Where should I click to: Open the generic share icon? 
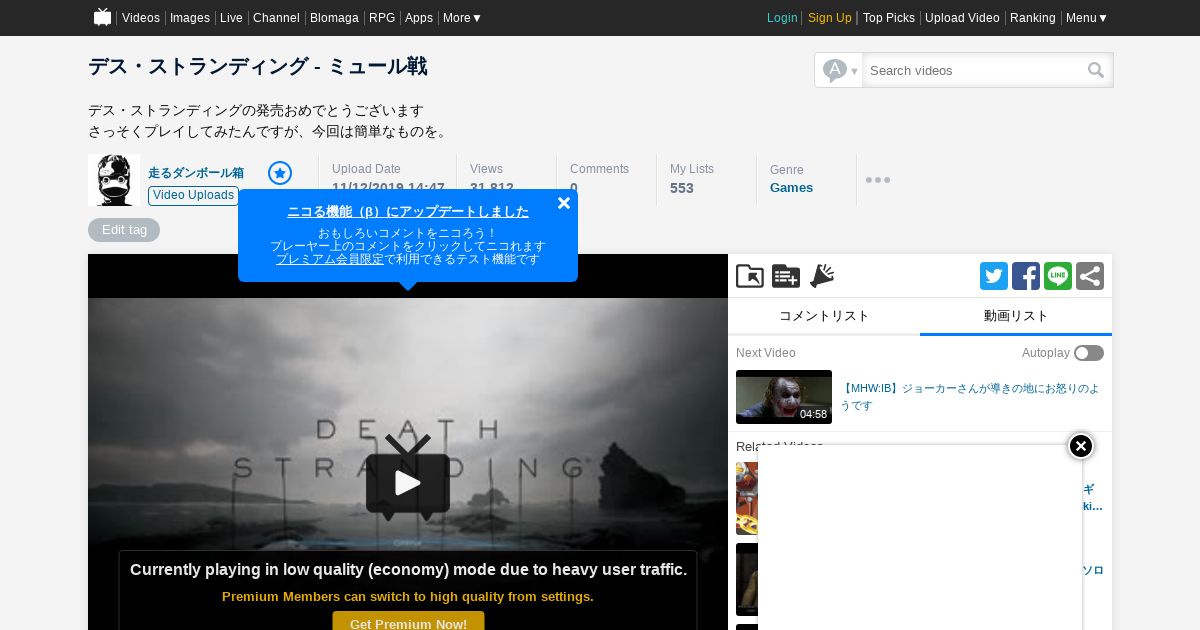tap(1090, 276)
